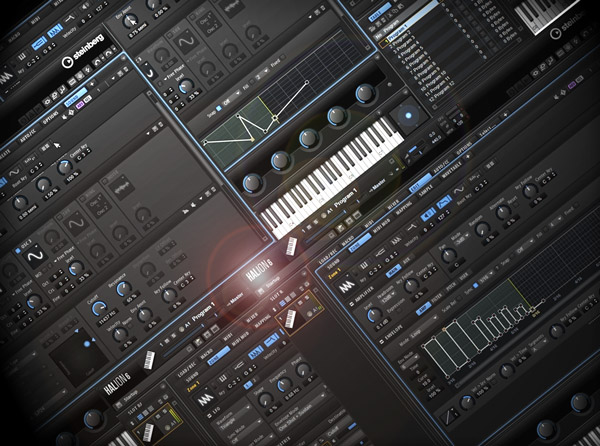Click the velocity high value field showing 127
600x446 pixels.
[443, 216]
